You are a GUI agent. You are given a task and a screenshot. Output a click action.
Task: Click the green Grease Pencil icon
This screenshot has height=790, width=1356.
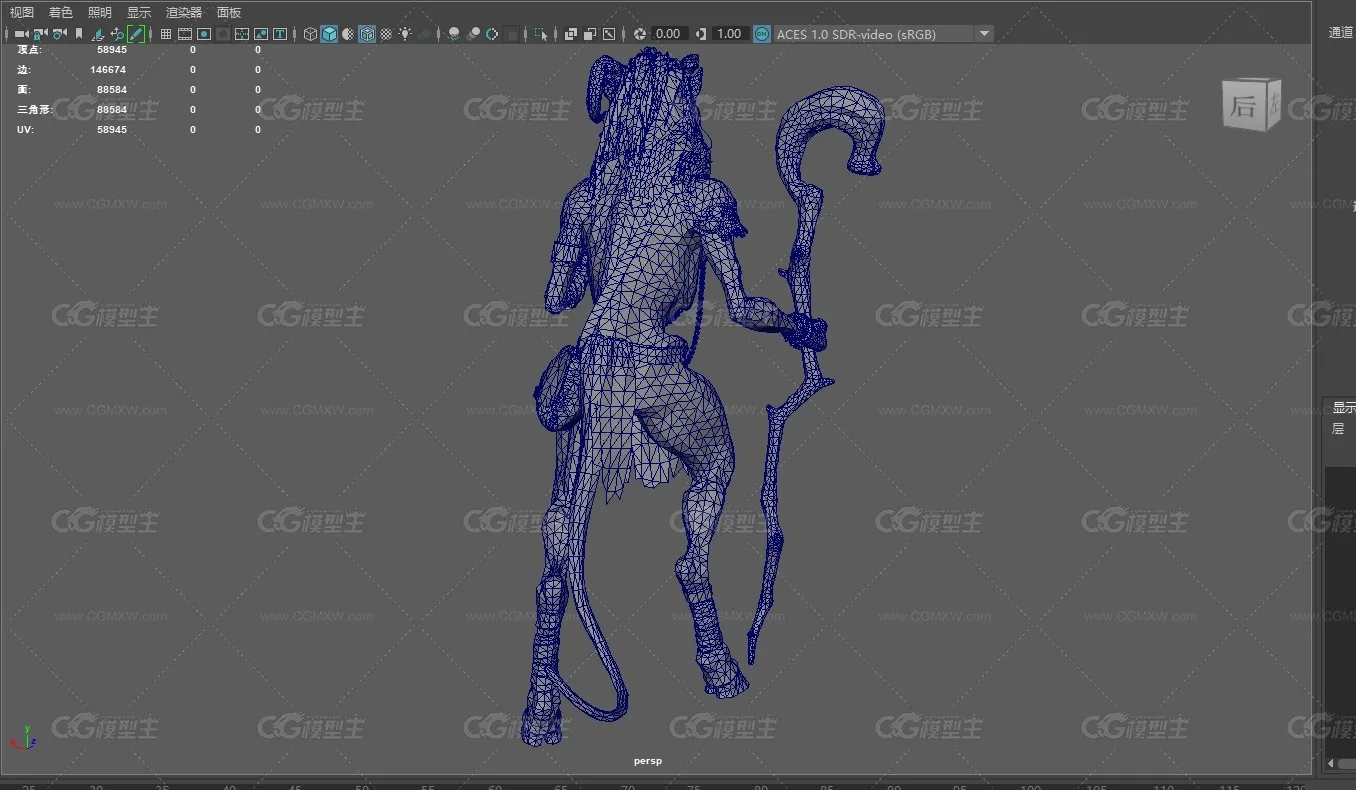tap(136, 34)
